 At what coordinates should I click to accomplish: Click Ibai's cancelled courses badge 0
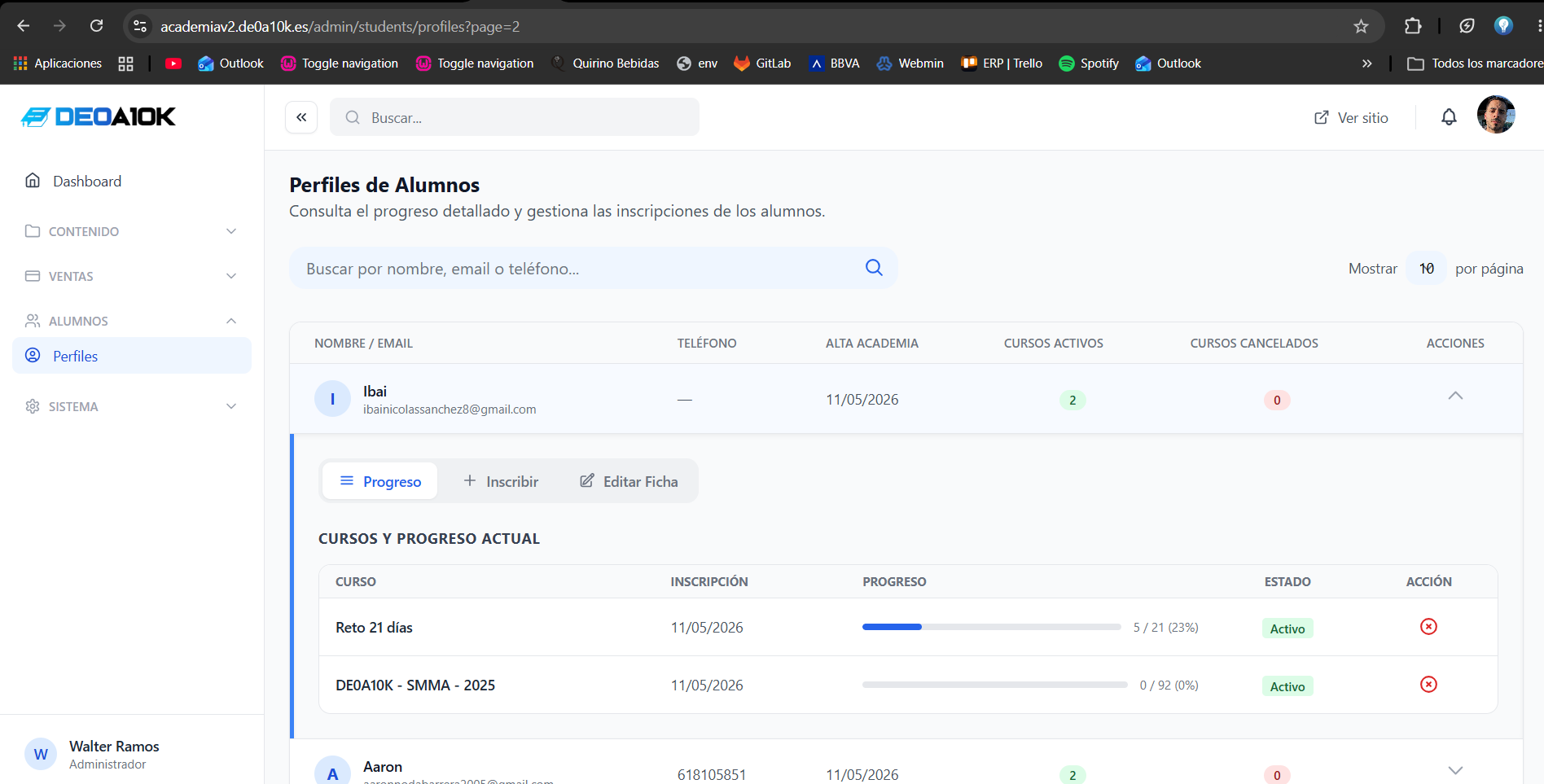point(1277,400)
